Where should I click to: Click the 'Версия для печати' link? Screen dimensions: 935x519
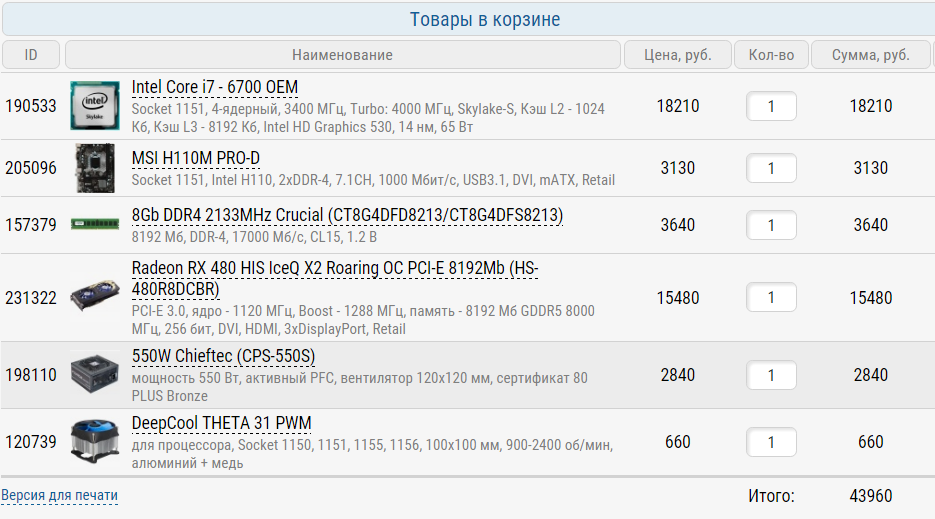click(x=60, y=495)
